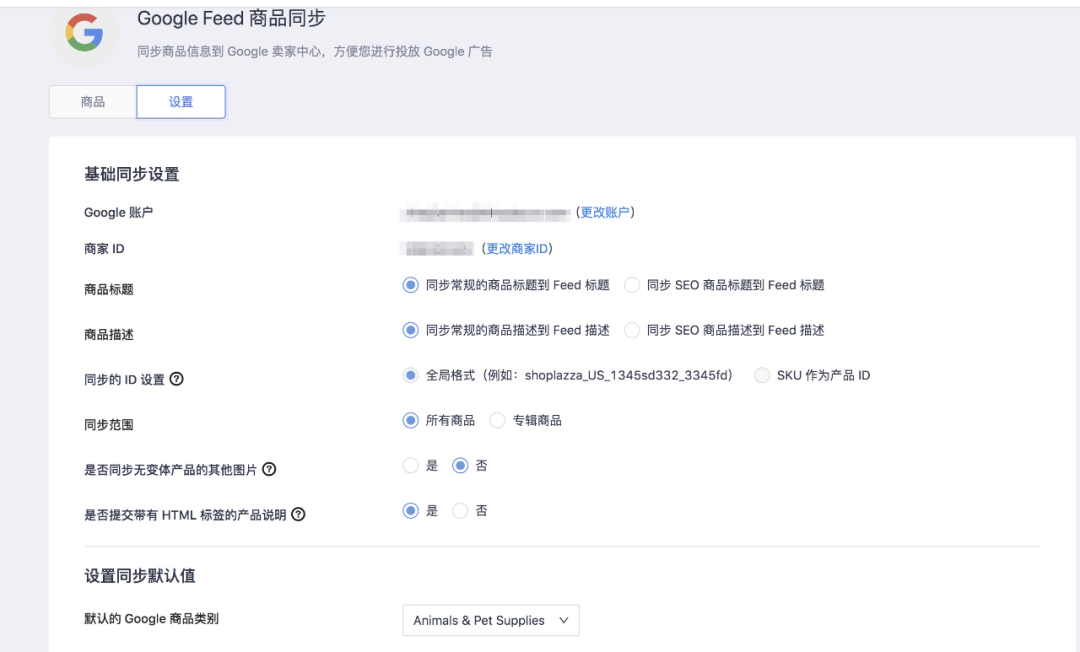Select 所有商品 sync range
This screenshot has height=652, width=1080.
tap(411, 421)
